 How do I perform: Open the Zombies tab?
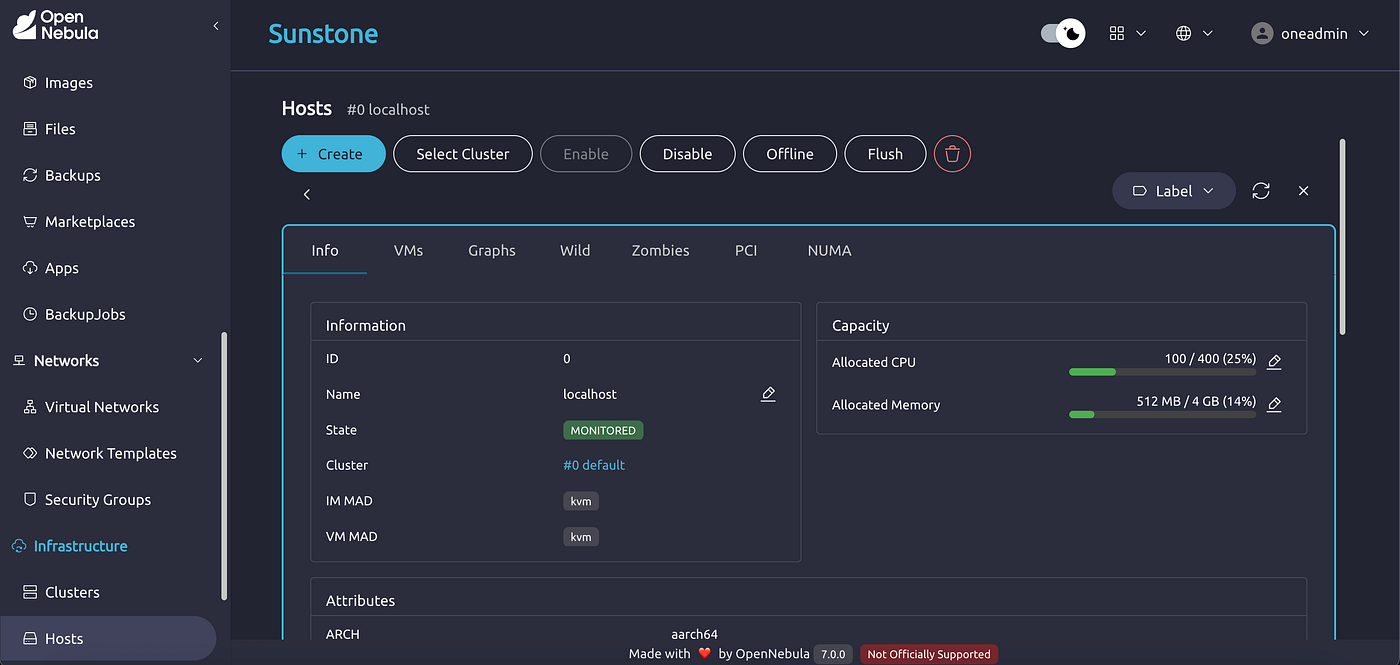point(660,250)
